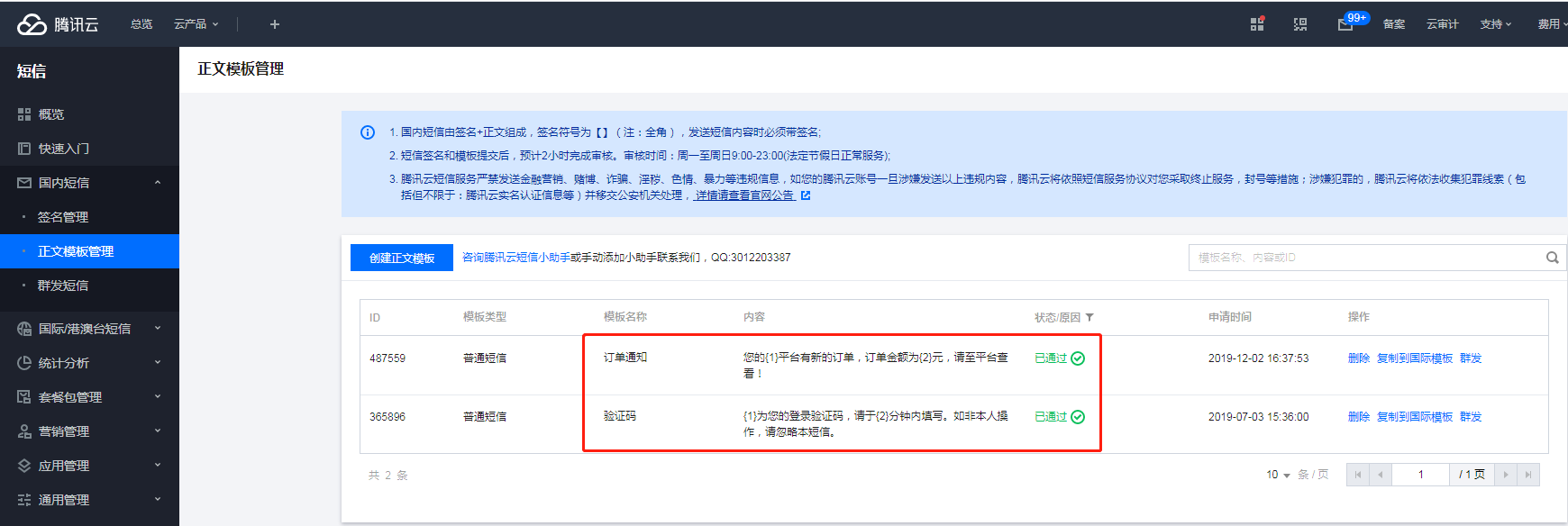Delete template 365896

click(x=1359, y=417)
